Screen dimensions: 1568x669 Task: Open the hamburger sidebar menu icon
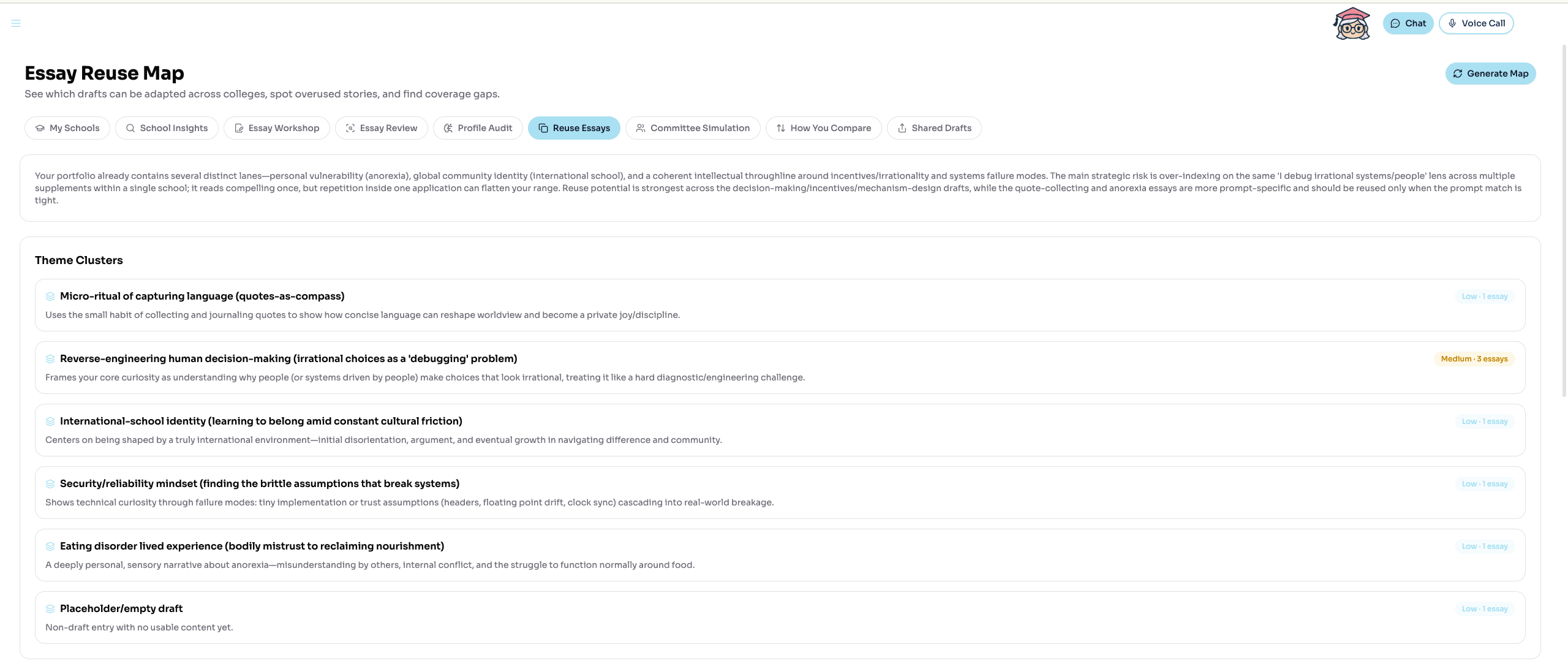[16, 23]
